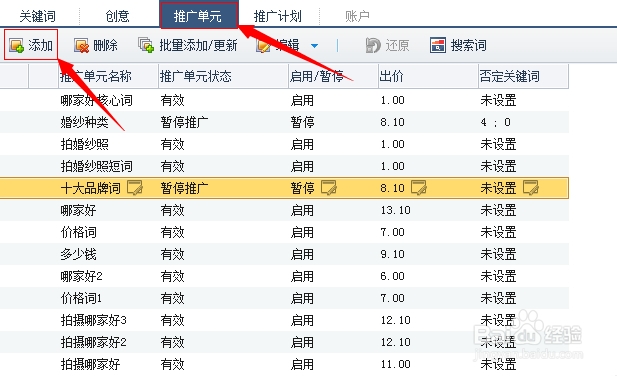
Task: Select the 十大品牌词 unit name
Action: (91, 188)
